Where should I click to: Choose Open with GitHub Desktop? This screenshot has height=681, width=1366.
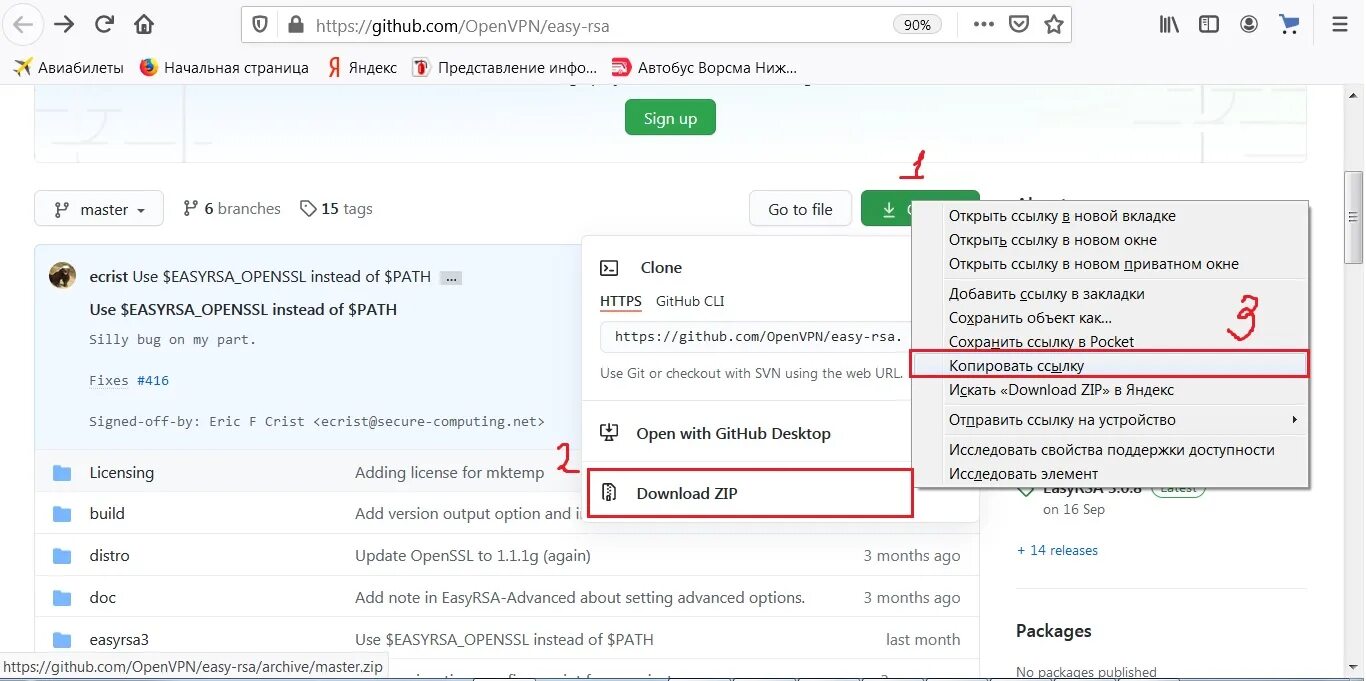[x=733, y=433]
